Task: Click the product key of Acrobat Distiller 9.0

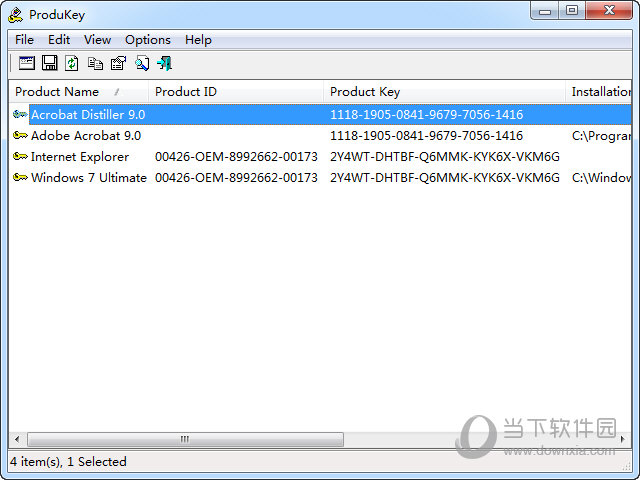Action: [x=426, y=114]
